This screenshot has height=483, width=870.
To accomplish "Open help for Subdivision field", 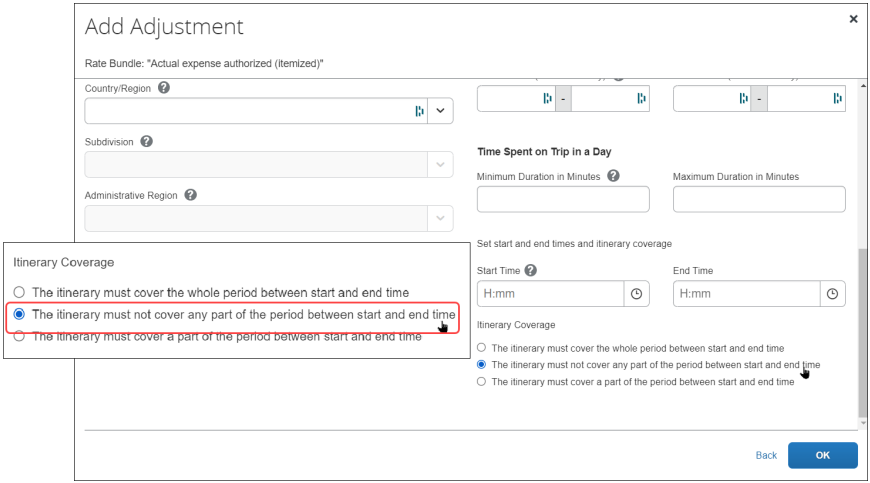I will click(146, 141).
